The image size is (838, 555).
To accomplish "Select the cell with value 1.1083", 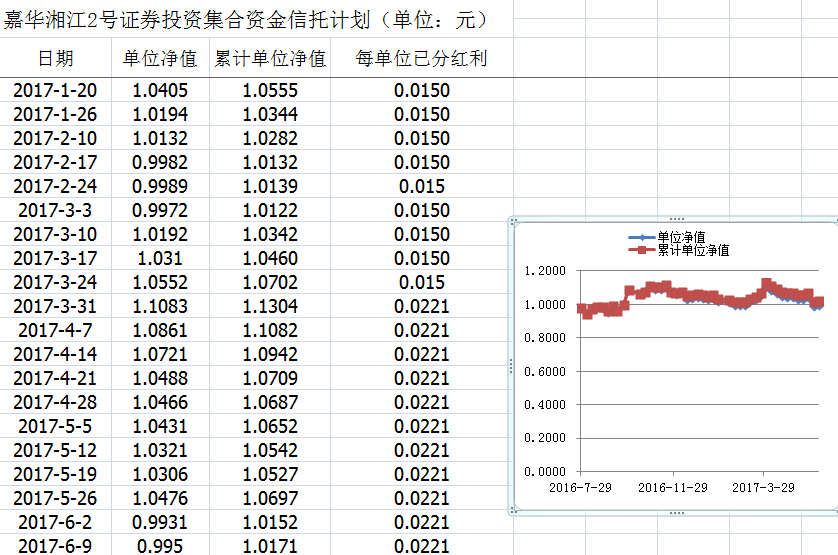I will [160, 307].
